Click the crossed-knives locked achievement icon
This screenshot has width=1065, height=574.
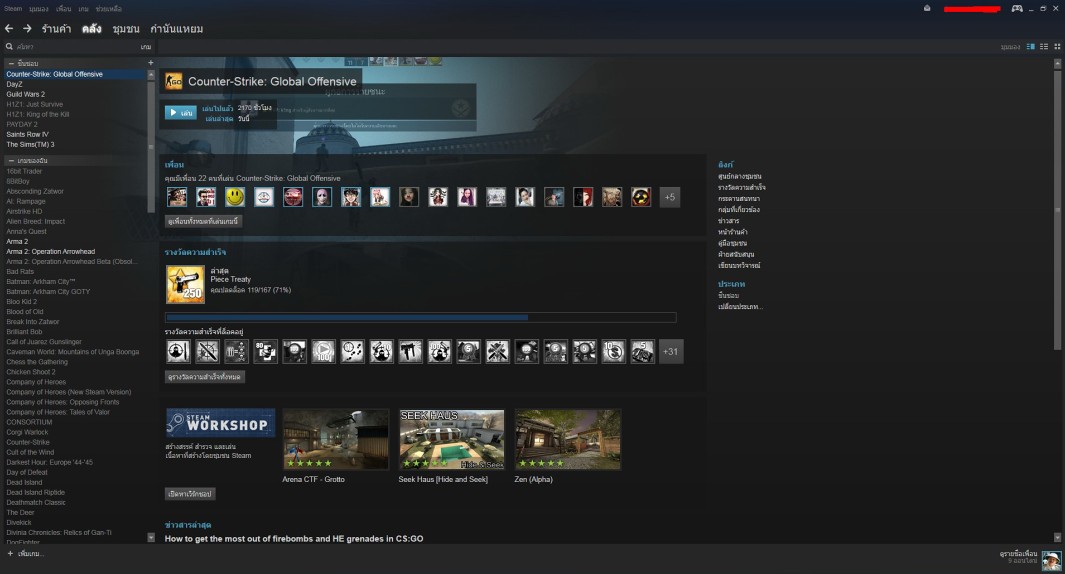click(497, 351)
